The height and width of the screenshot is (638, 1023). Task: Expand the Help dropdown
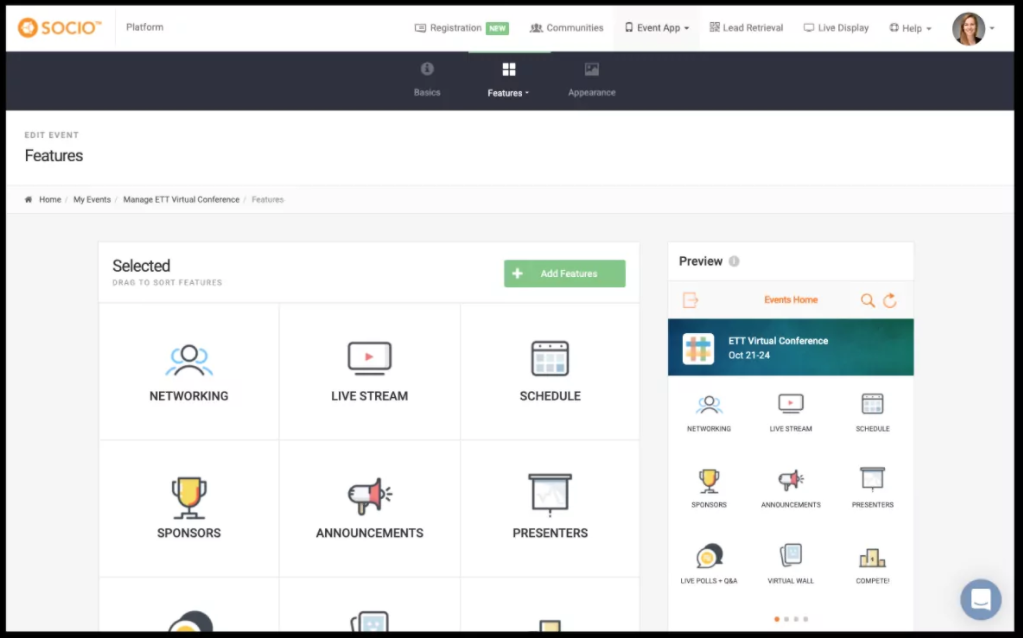point(910,28)
